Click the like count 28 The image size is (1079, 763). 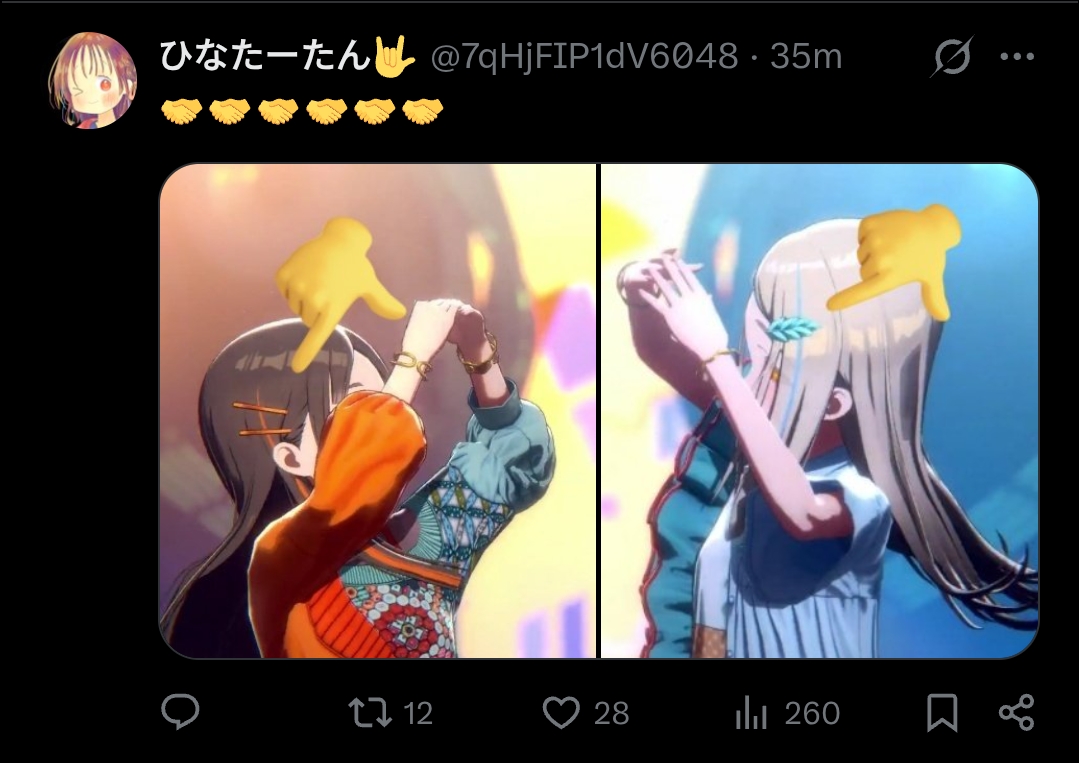pyautogui.click(x=611, y=713)
